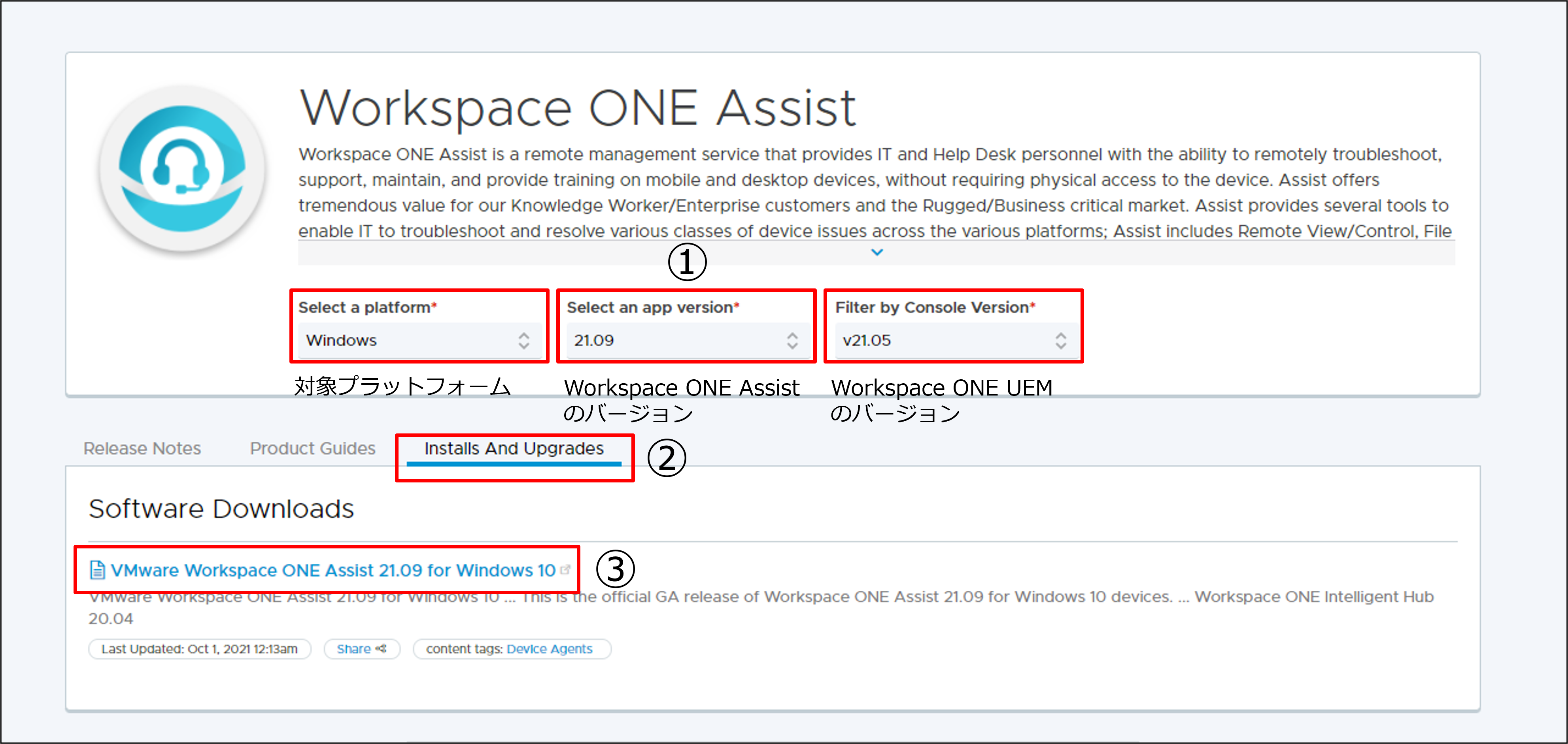Click the Share button
1568x744 pixels.
point(362,648)
